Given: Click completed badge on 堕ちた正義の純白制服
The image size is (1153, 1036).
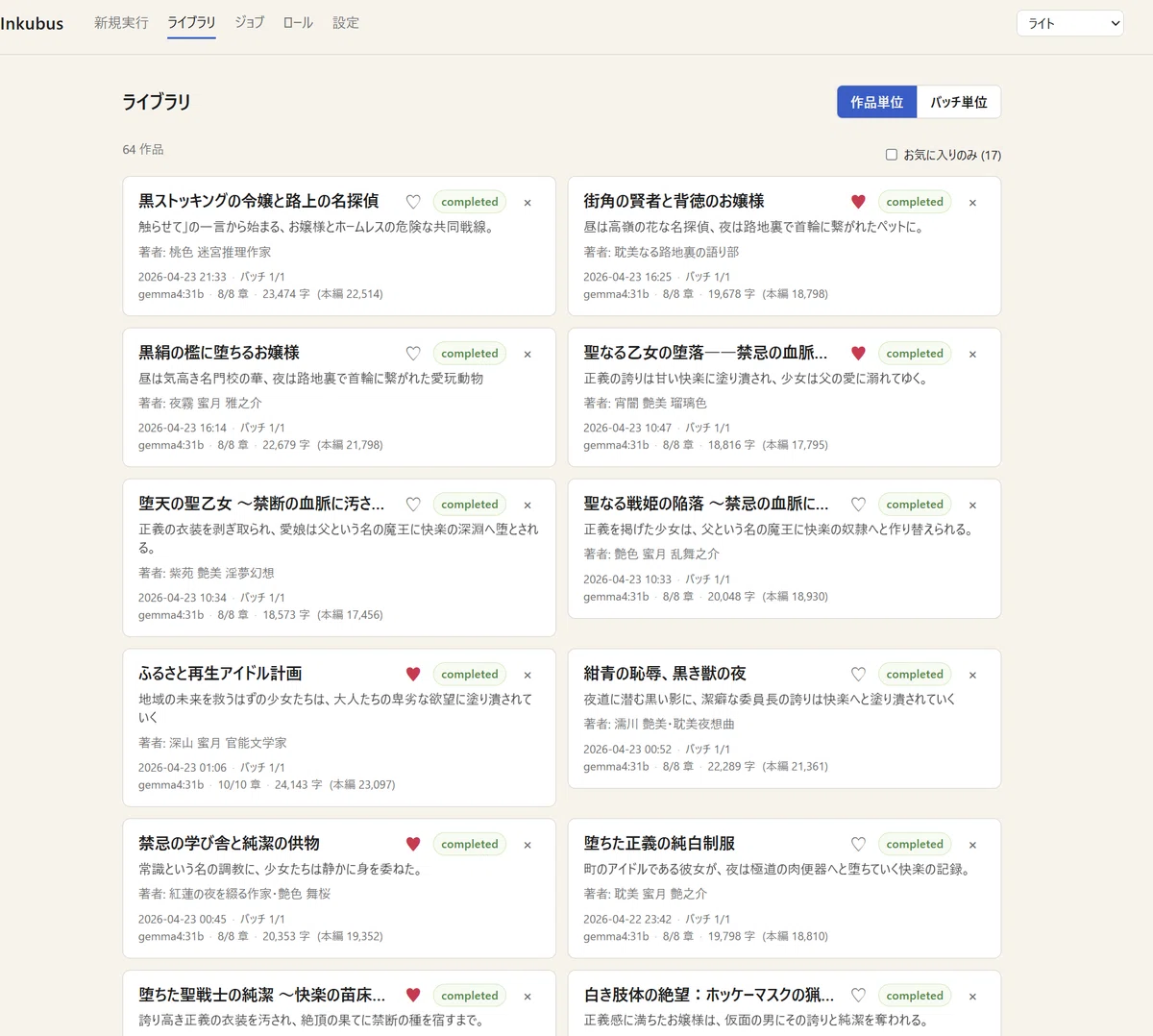Looking at the screenshot, I should point(915,845).
